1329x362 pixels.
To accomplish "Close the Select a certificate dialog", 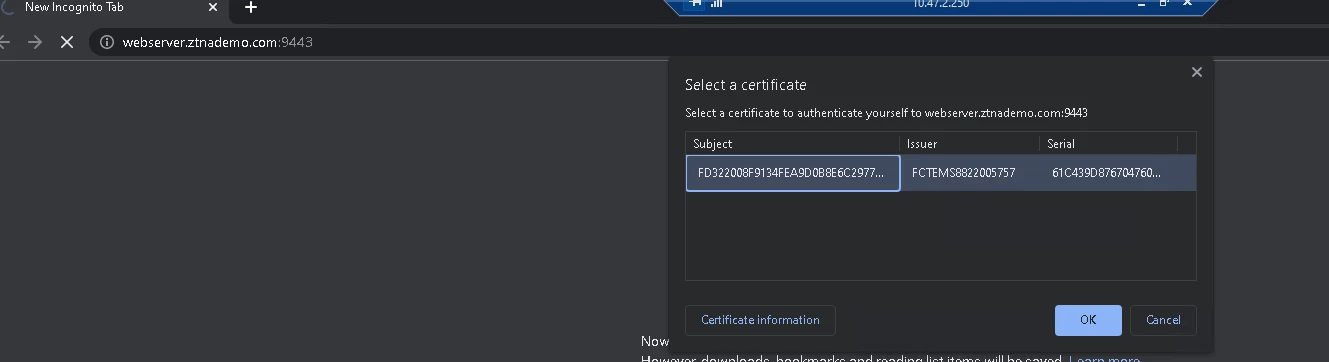I will [1196, 72].
